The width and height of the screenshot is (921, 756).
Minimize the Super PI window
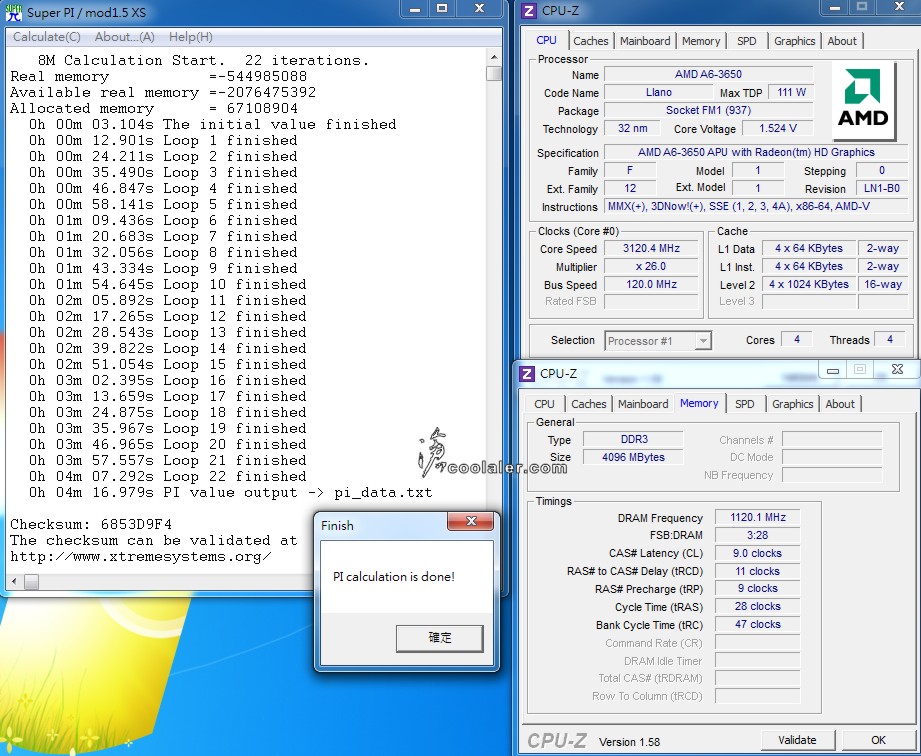[x=415, y=9]
